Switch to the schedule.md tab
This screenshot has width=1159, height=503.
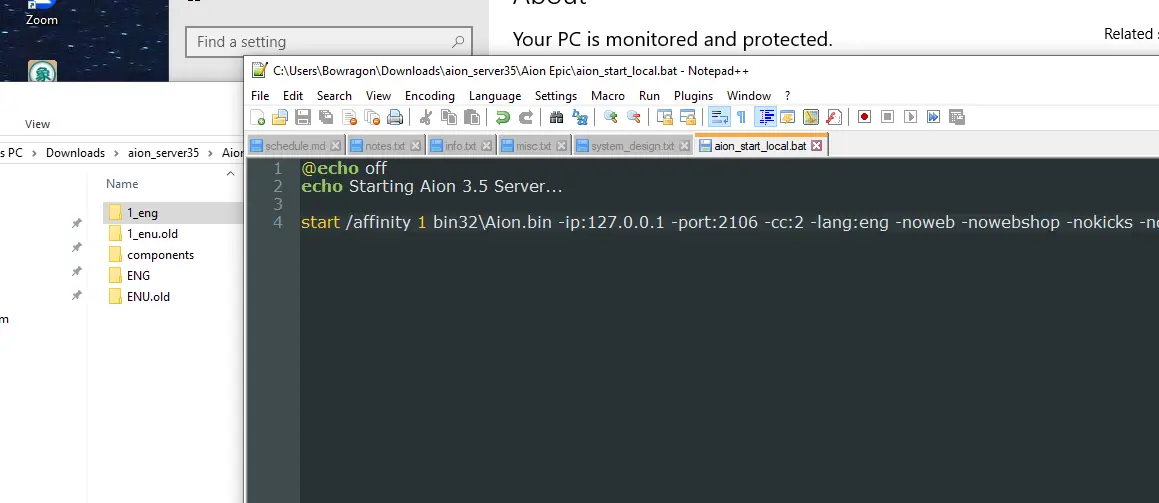(295, 146)
